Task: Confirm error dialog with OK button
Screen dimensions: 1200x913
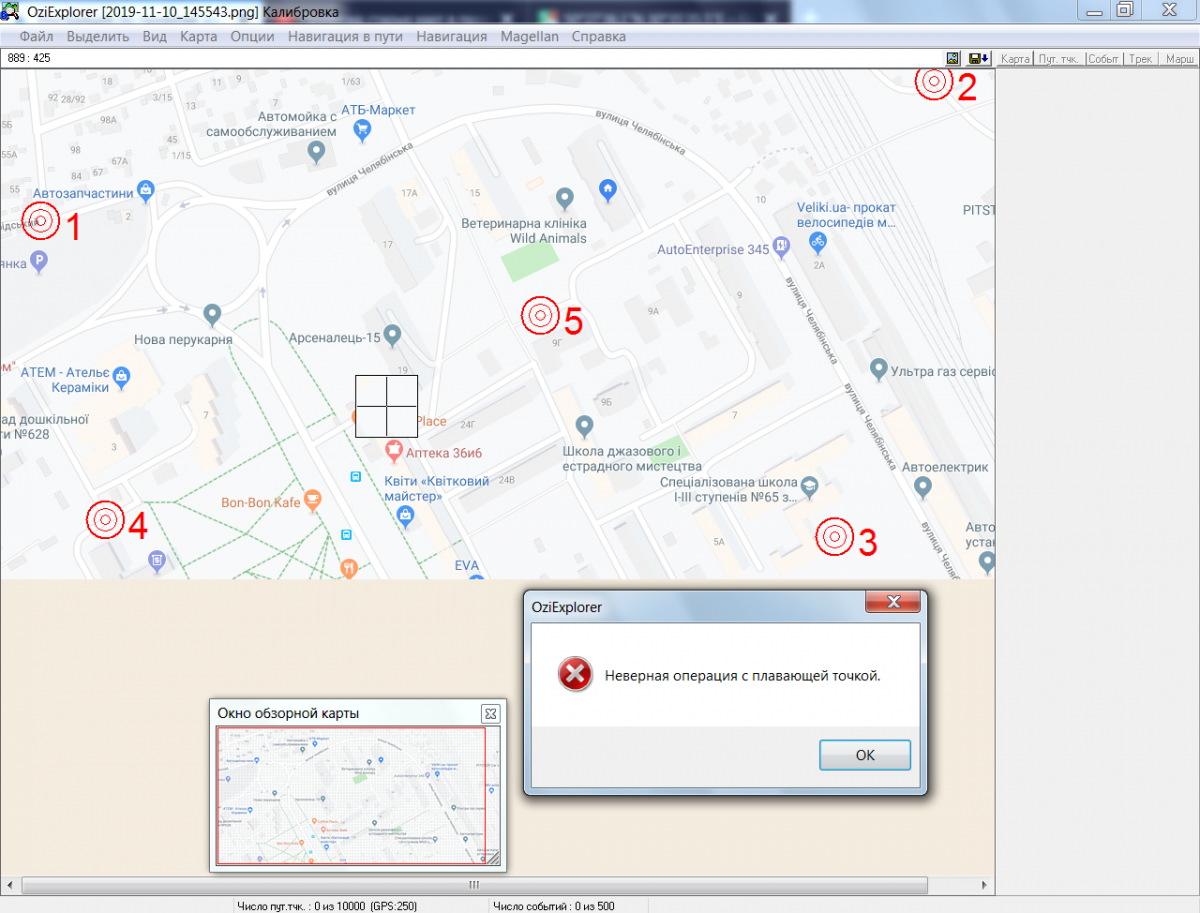Action: click(x=865, y=755)
